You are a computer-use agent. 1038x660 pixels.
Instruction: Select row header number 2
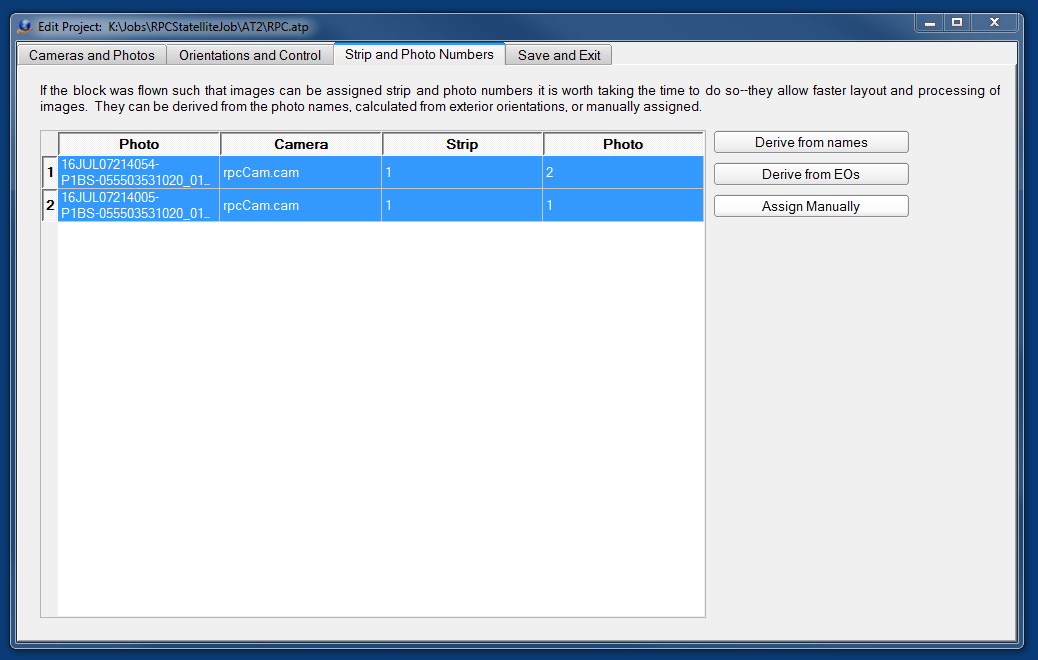click(x=50, y=205)
